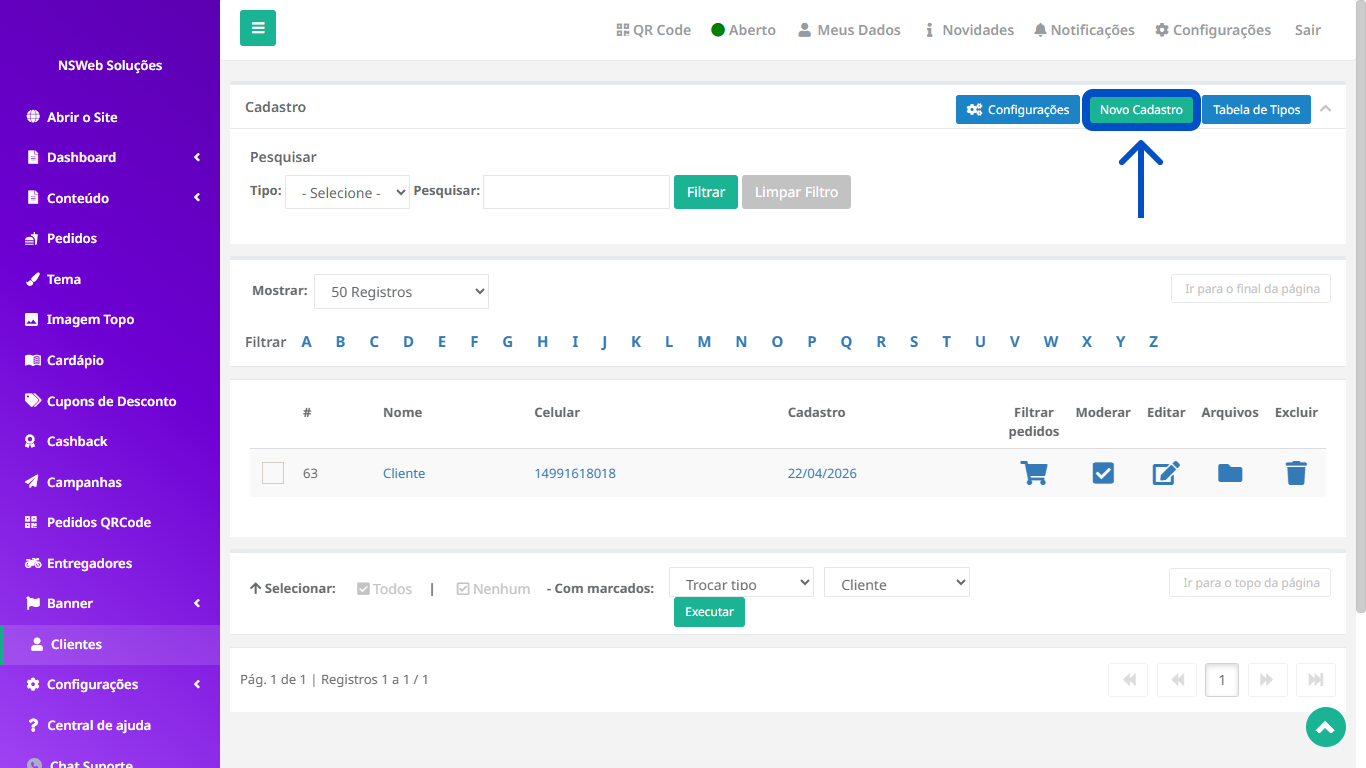This screenshot has width=1366, height=768.
Task: Toggle the Aberto store status
Action: [x=743, y=30]
